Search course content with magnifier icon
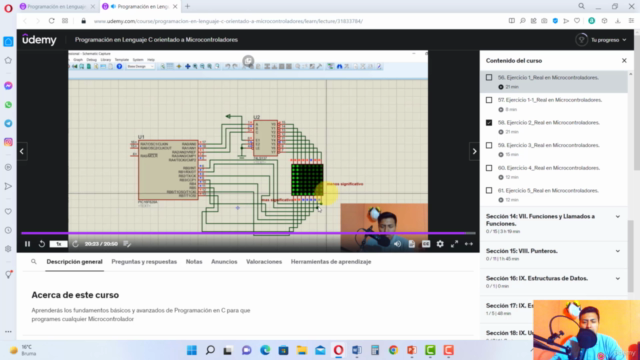The width and height of the screenshot is (640, 360). 34,262
